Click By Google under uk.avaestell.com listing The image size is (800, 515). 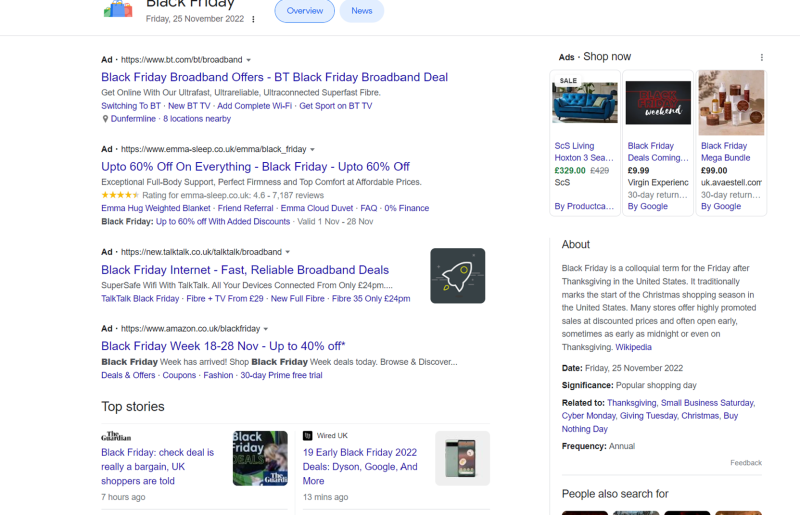coord(721,206)
